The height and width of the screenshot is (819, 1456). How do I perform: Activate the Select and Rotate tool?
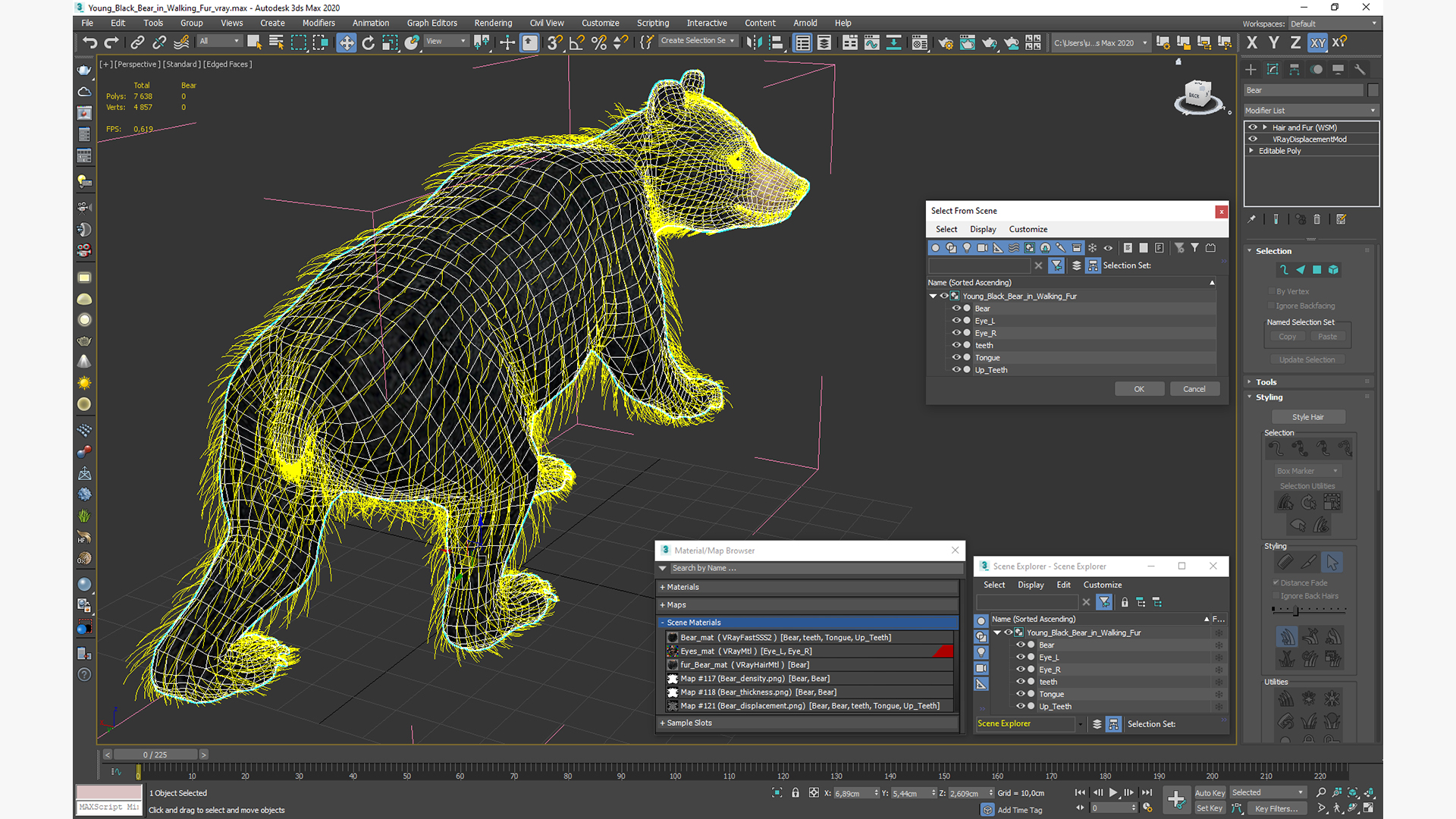click(368, 42)
